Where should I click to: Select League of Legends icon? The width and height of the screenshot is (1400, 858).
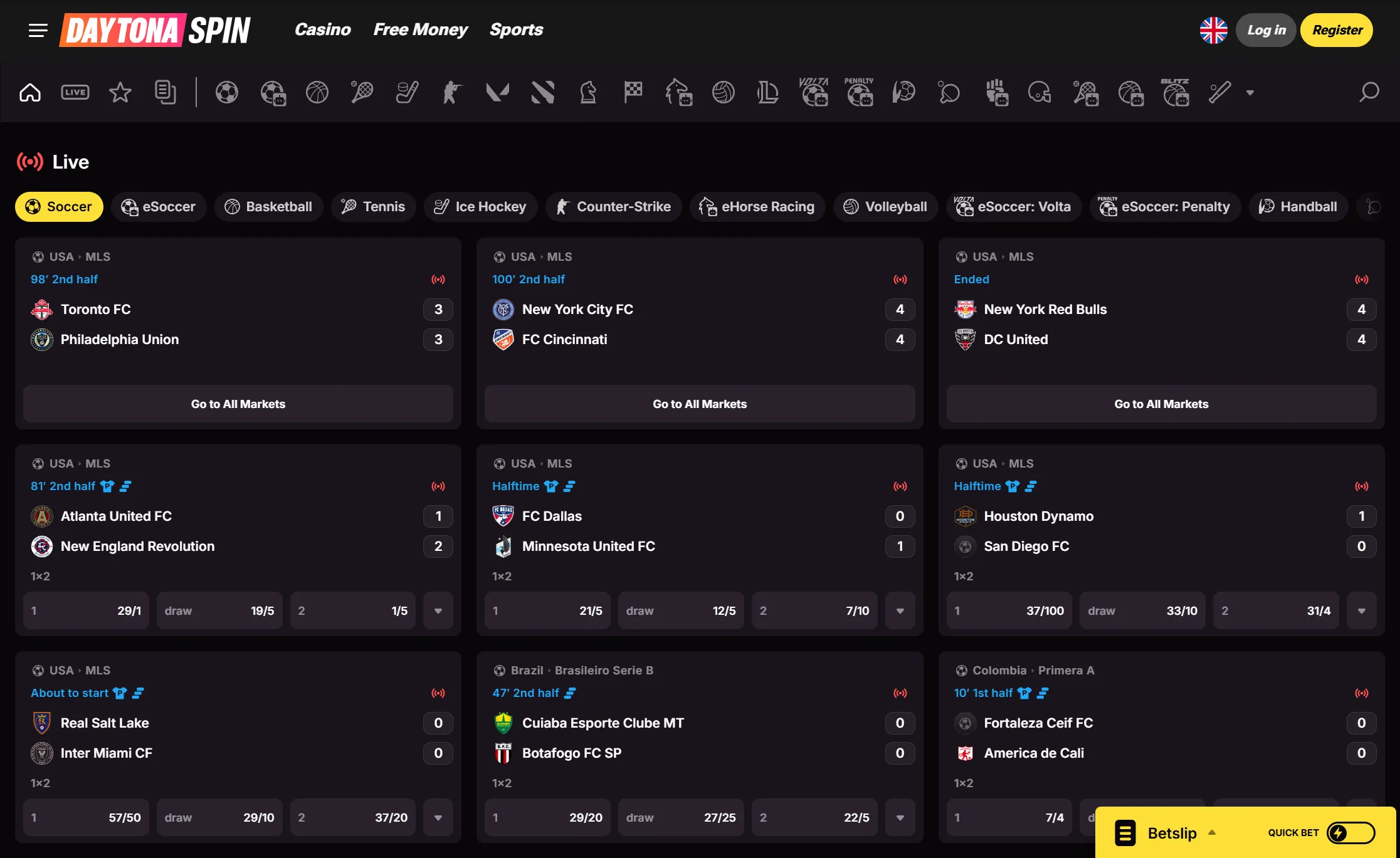pos(769,93)
